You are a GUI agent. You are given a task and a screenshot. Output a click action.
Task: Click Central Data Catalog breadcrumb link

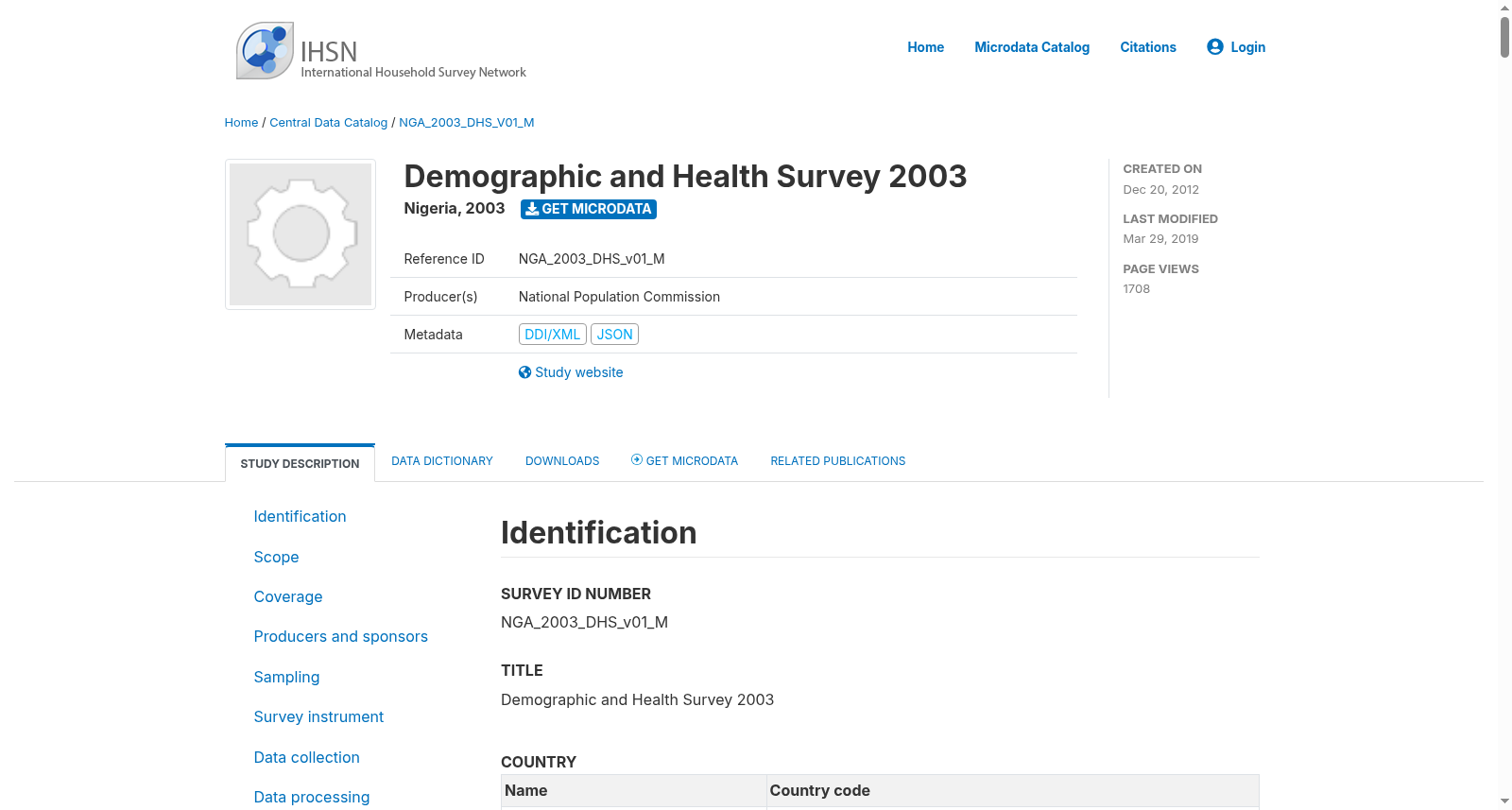click(x=329, y=123)
